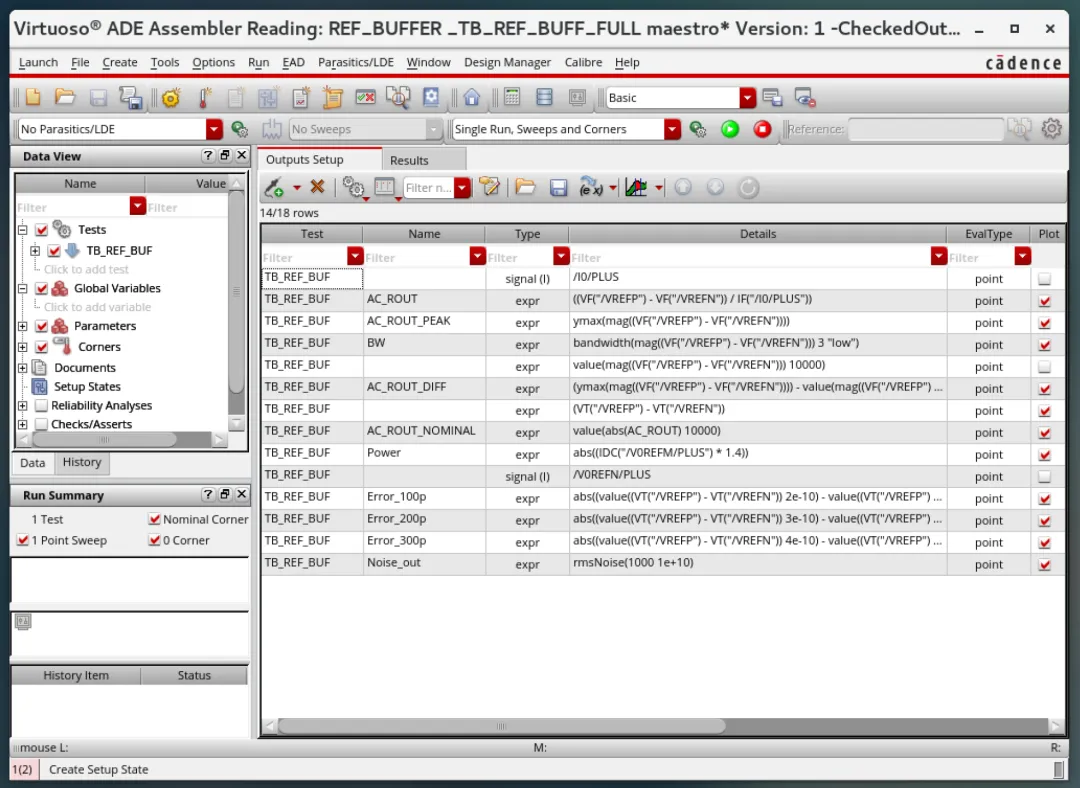Save outputs with floppy icon in outputs toolbar
1080x788 pixels.
[558, 187]
